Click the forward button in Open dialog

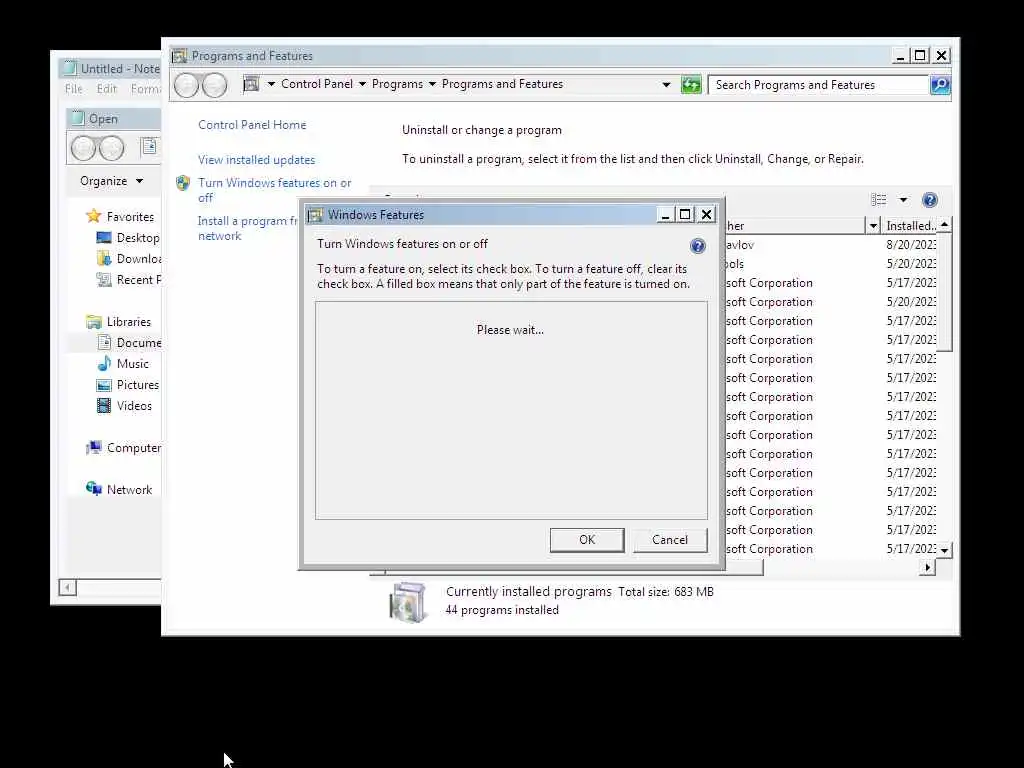[x=111, y=148]
